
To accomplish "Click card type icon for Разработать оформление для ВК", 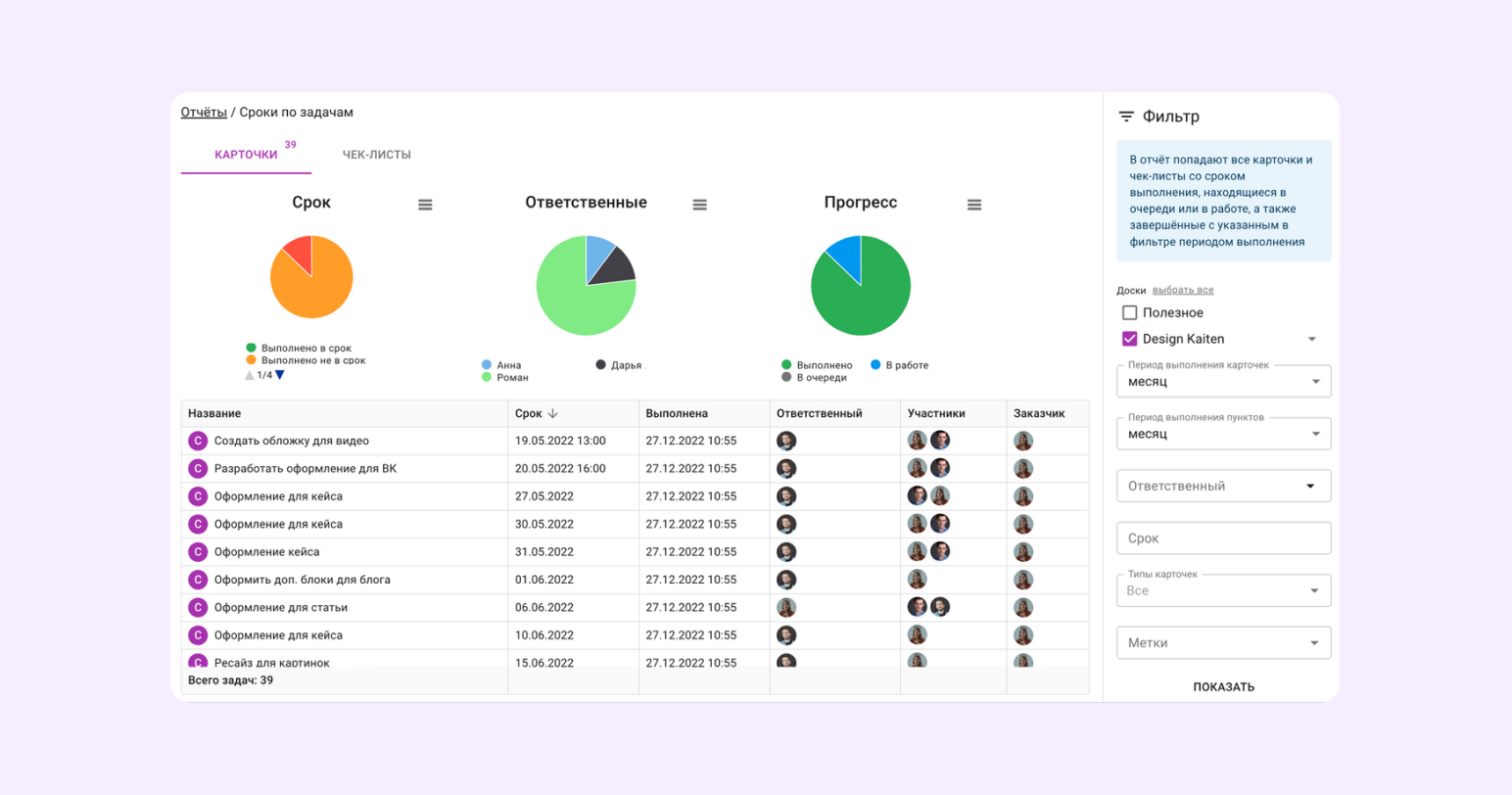I will pos(198,468).
